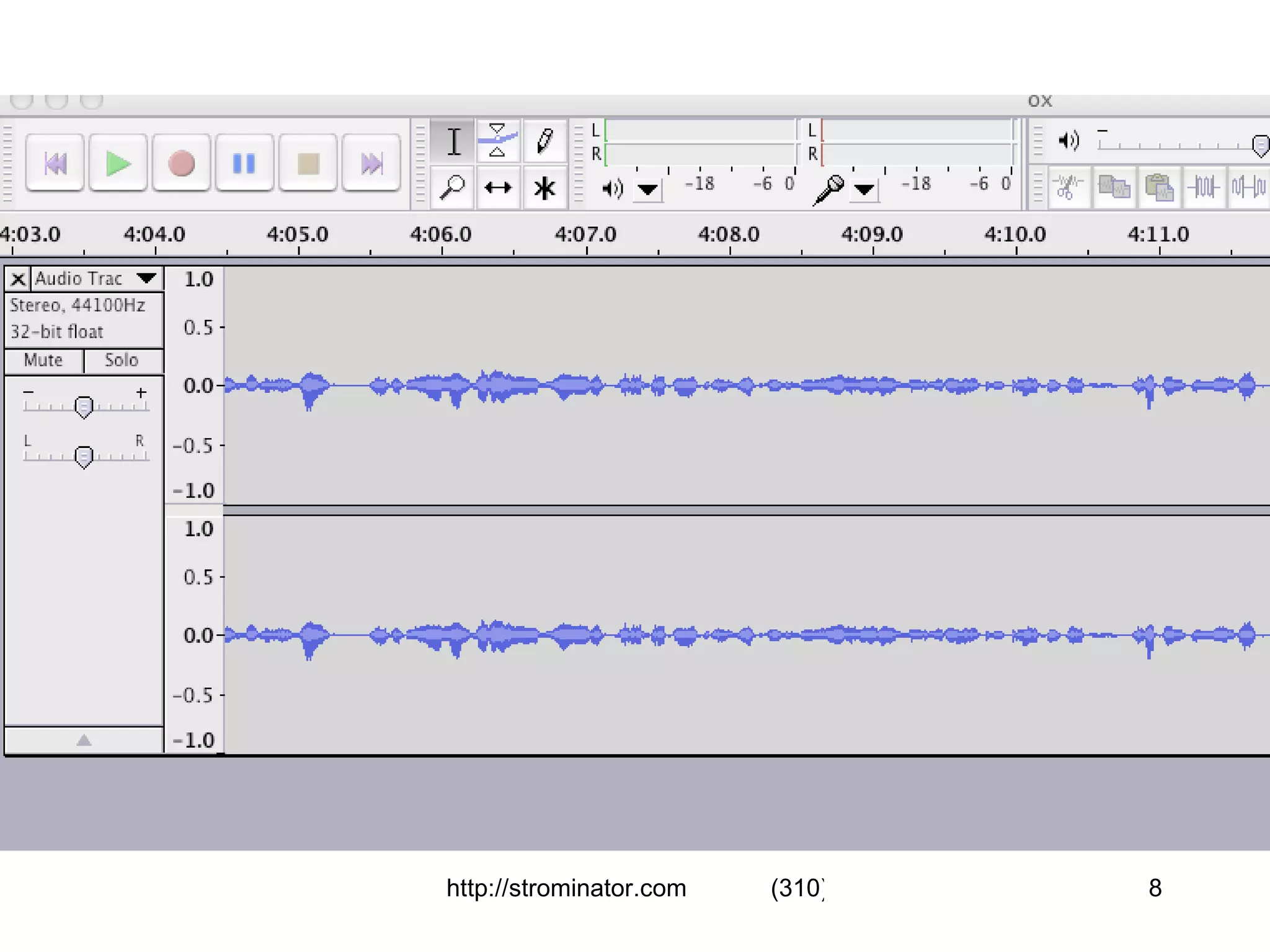Select the Zoom magnifier tool

point(452,187)
